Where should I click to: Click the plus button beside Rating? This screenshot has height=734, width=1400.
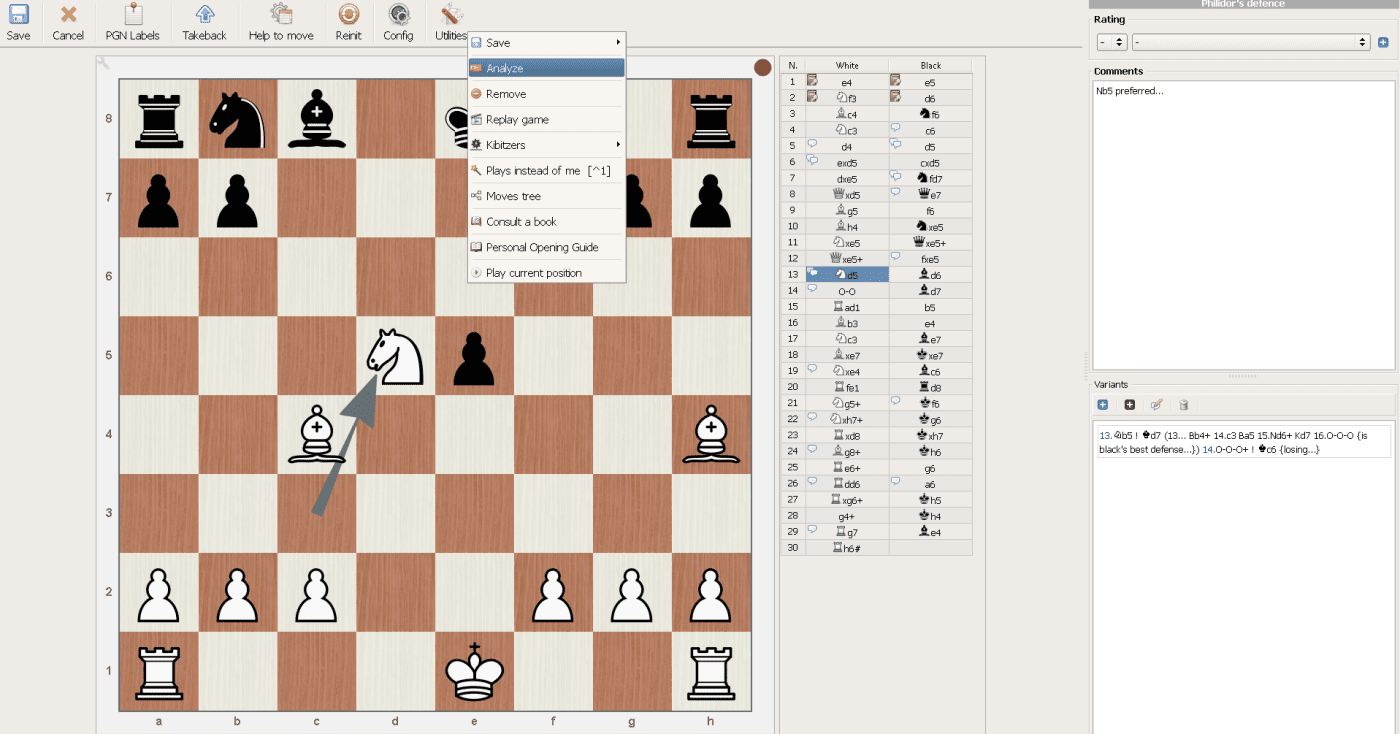pyautogui.click(x=1383, y=42)
